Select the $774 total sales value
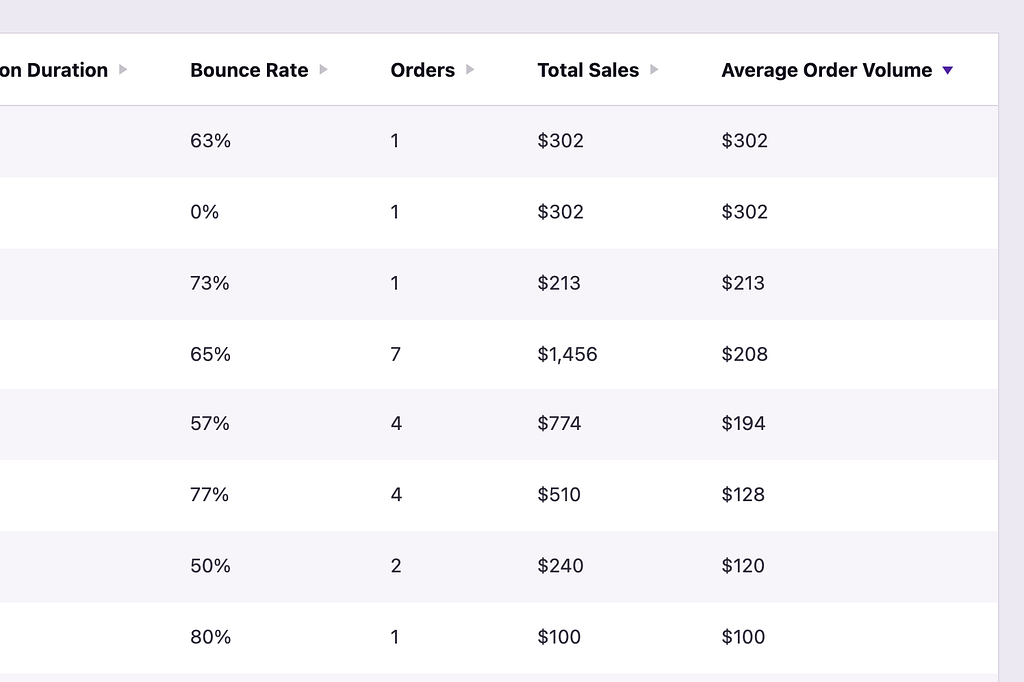This screenshot has width=1024, height=682. tap(559, 424)
